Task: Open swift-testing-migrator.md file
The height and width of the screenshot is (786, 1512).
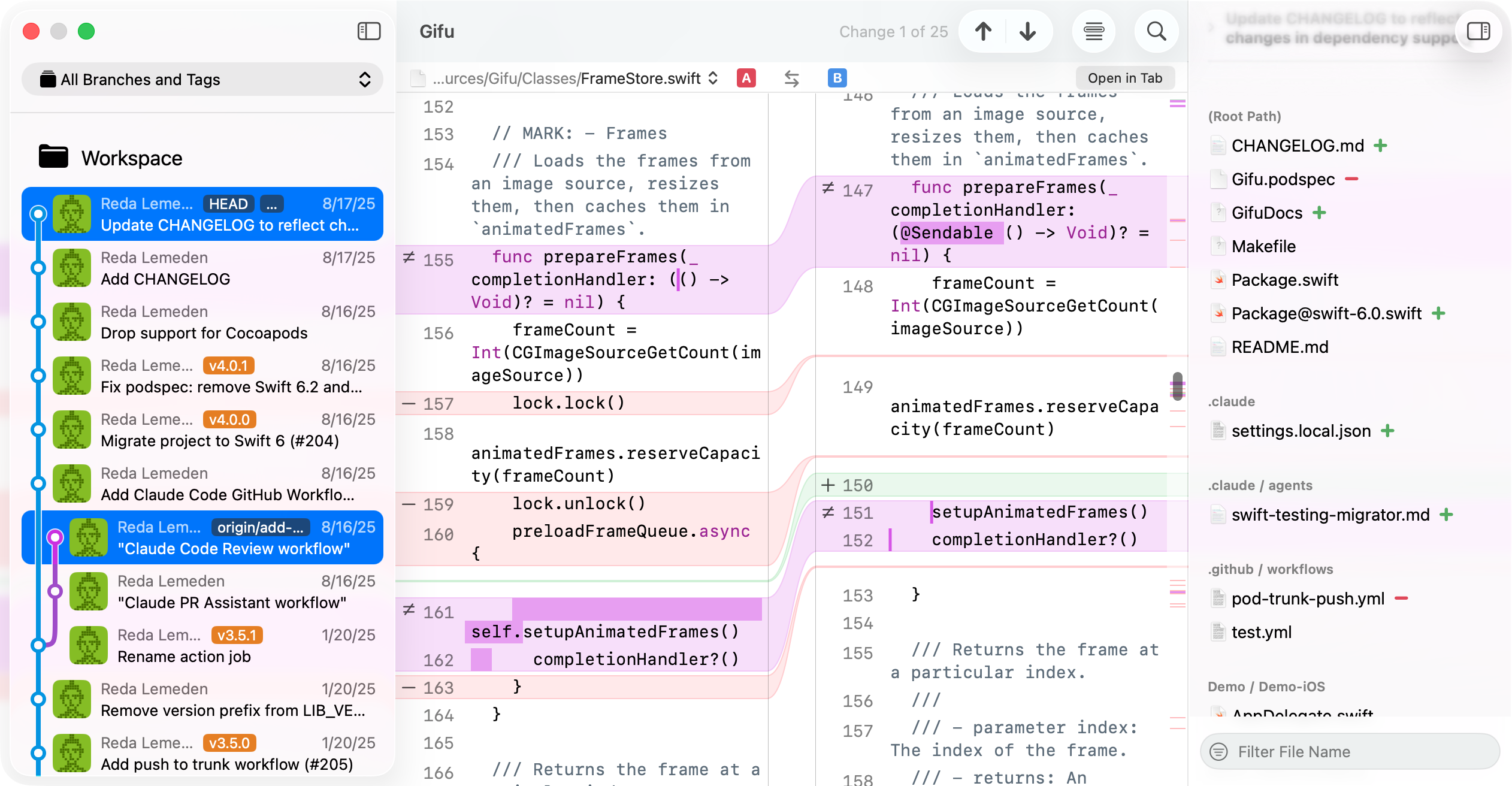Action: point(1330,515)
